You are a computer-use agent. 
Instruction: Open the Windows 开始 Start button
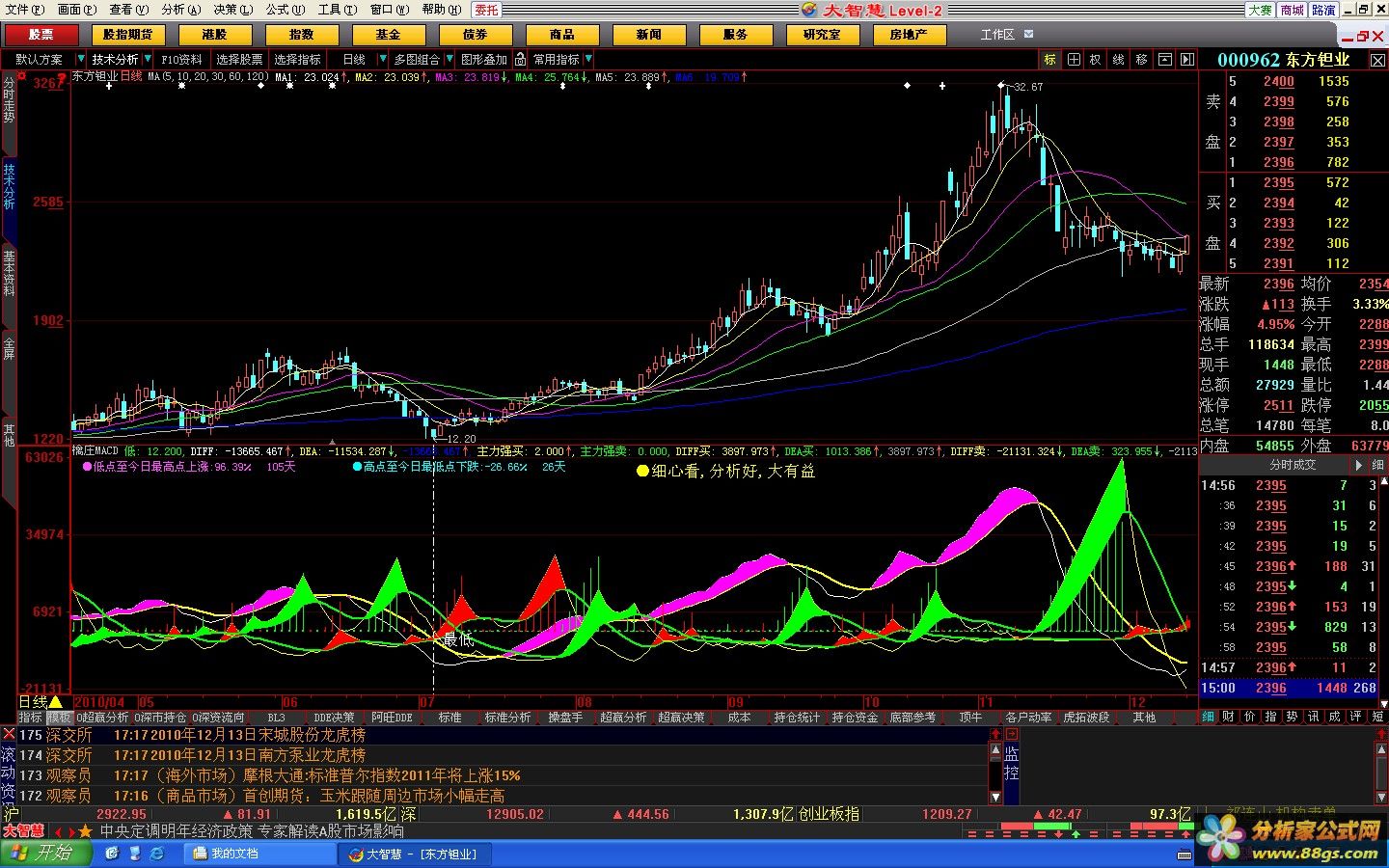point(45,854)
